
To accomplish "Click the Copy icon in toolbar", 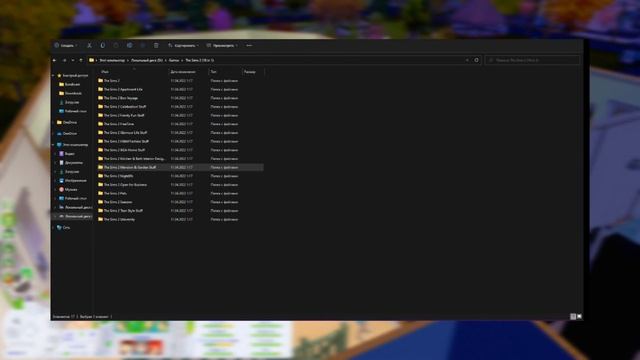I will (x=102, y=45).
